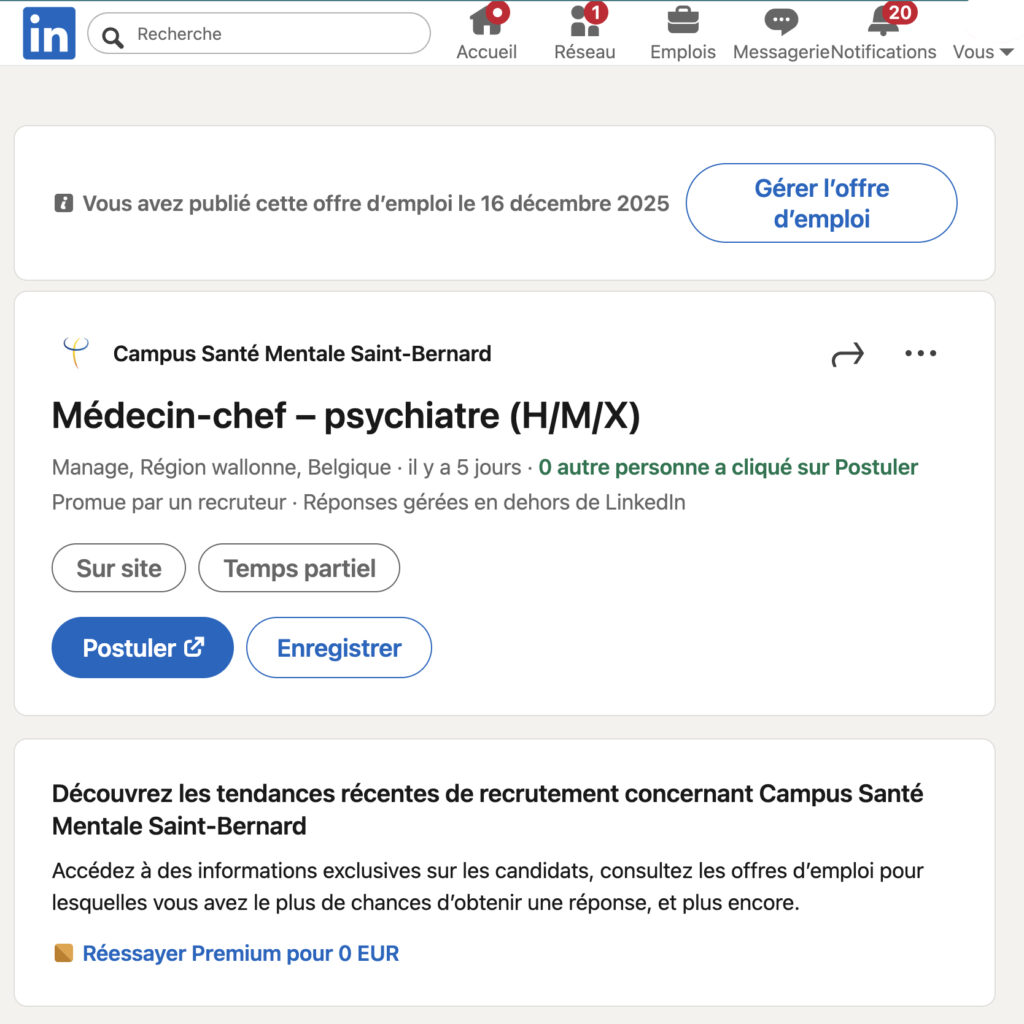Open Notifications bell icon
This screenshot has height=1024, width=1024.
coord(883,20)
